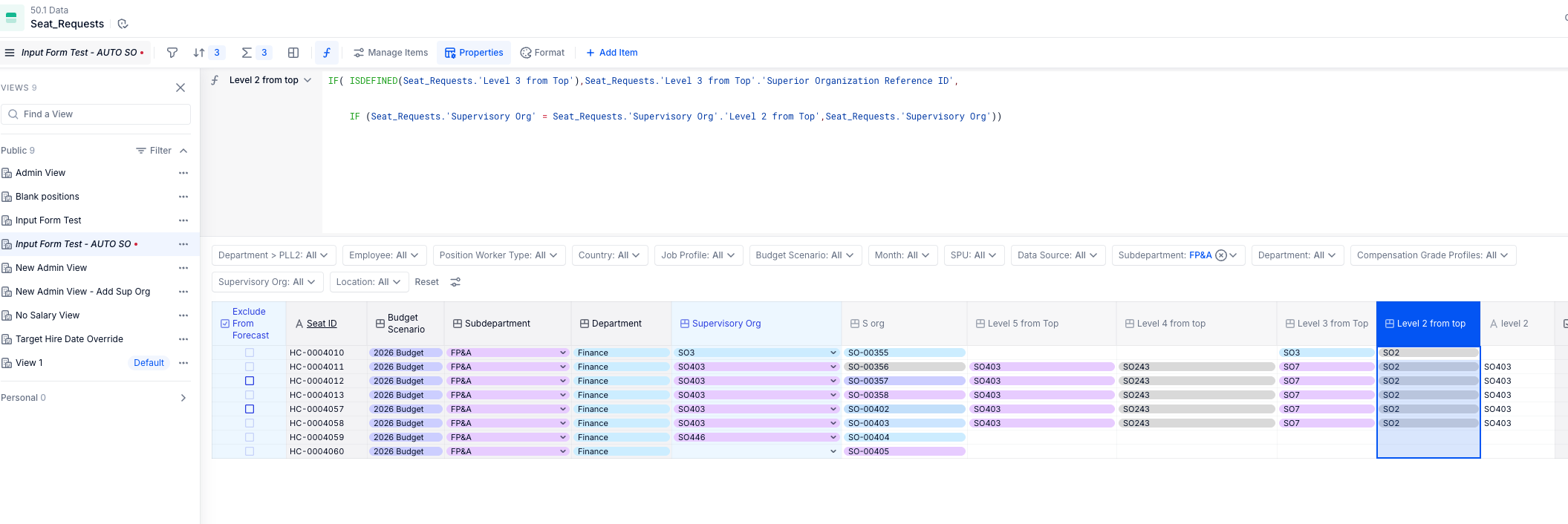
Task: Open more options for Target Hire Date Override
Action: pyautogui.click(x=183, y=339)
